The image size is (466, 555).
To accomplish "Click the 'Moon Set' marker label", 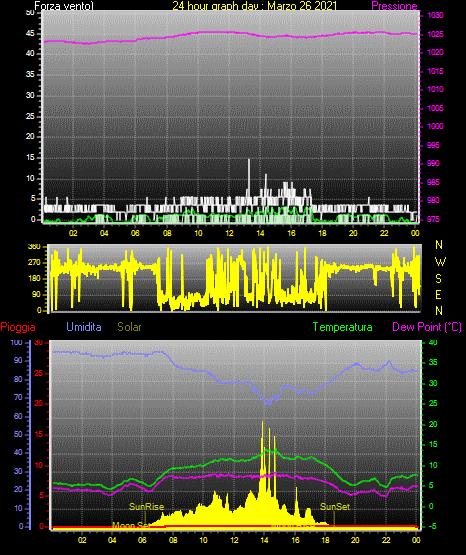I will [x=130, y=525].
